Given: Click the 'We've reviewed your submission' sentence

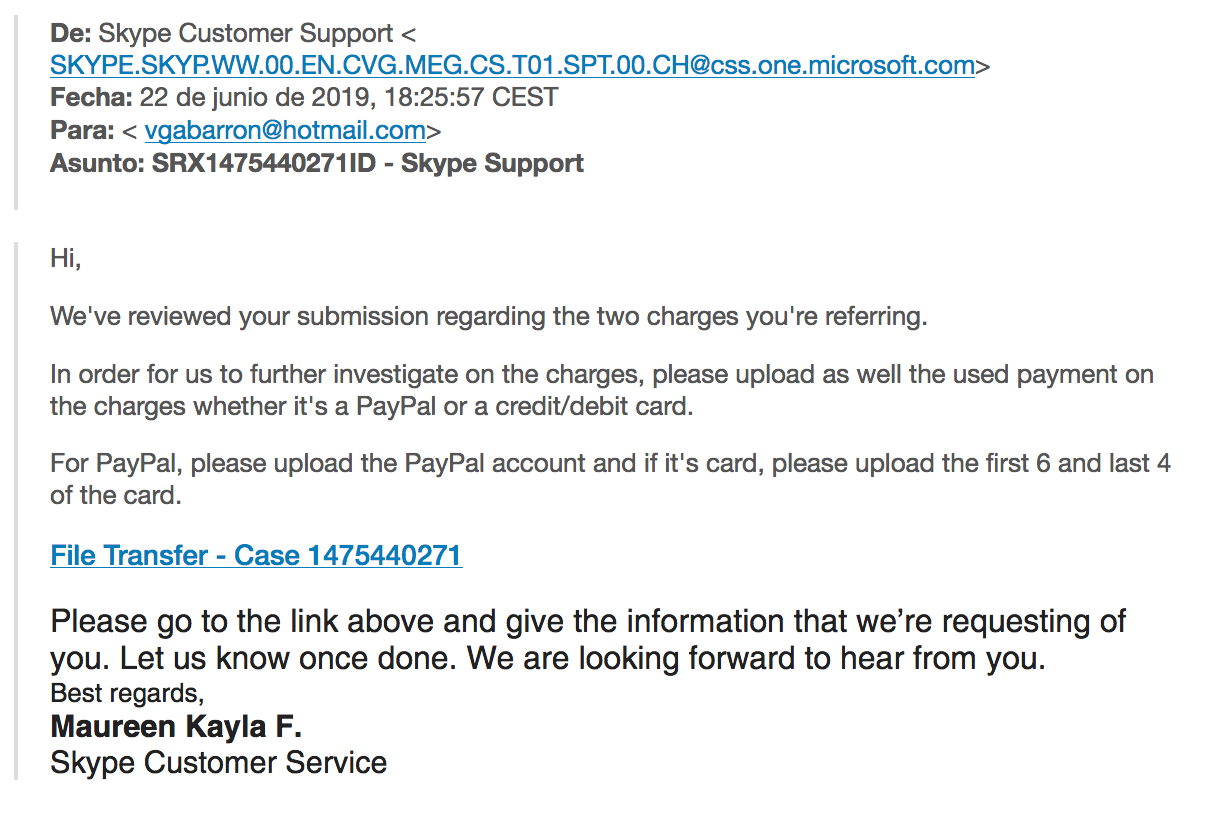Looking at the screenshot, I should (489, 317).
